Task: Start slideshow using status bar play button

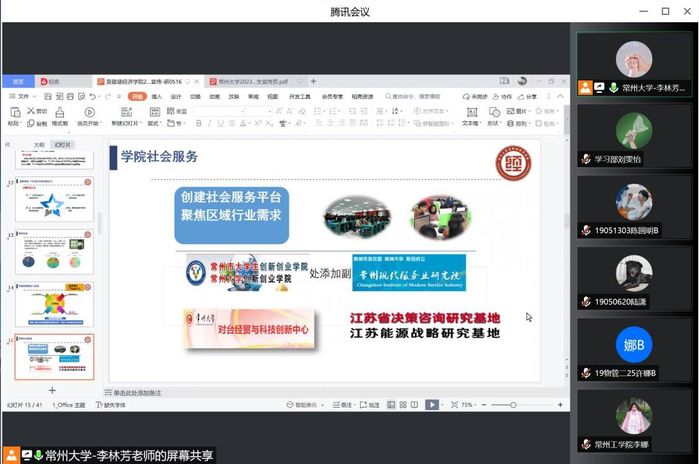Action: (x=431, y=405)
